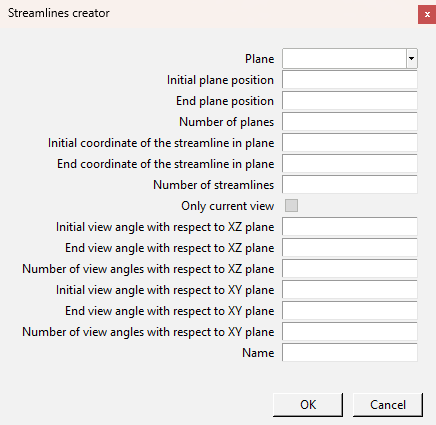Select the Number of streamlines field
This screenshot has width=436, height=425.
[x=350, y=185]
